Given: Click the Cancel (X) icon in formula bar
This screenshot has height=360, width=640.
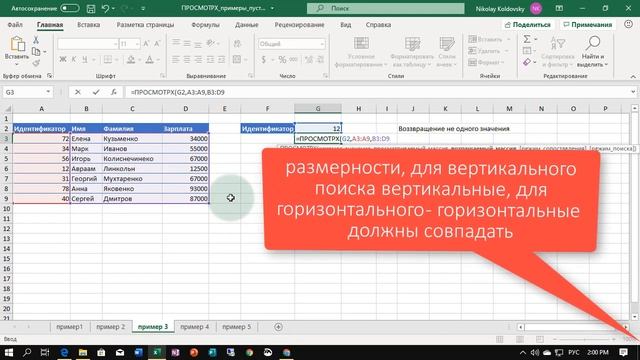Looking at the screenshot, I should pyautogui.click(x=78, y=92).
